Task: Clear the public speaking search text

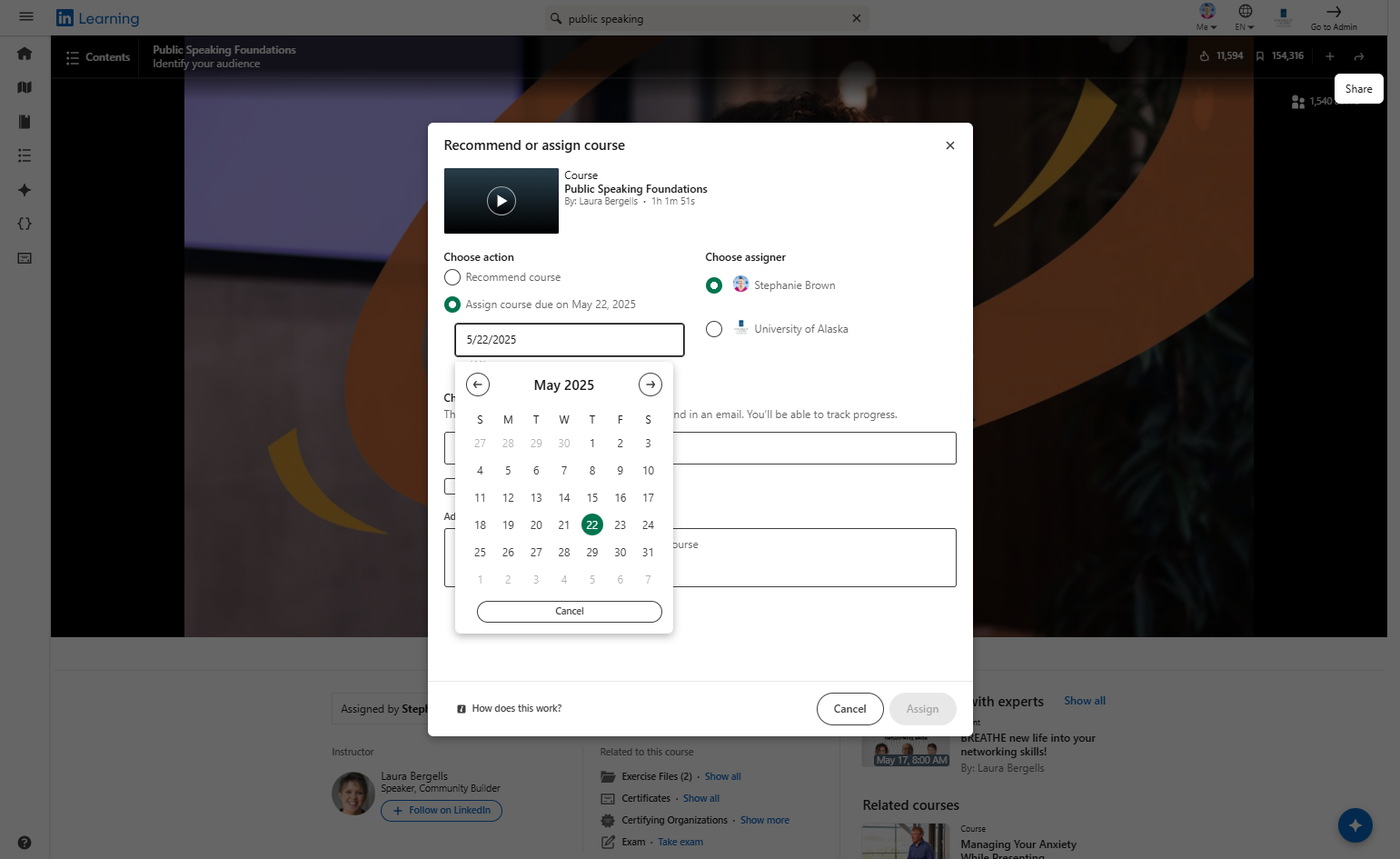Action: pos(856,18)
